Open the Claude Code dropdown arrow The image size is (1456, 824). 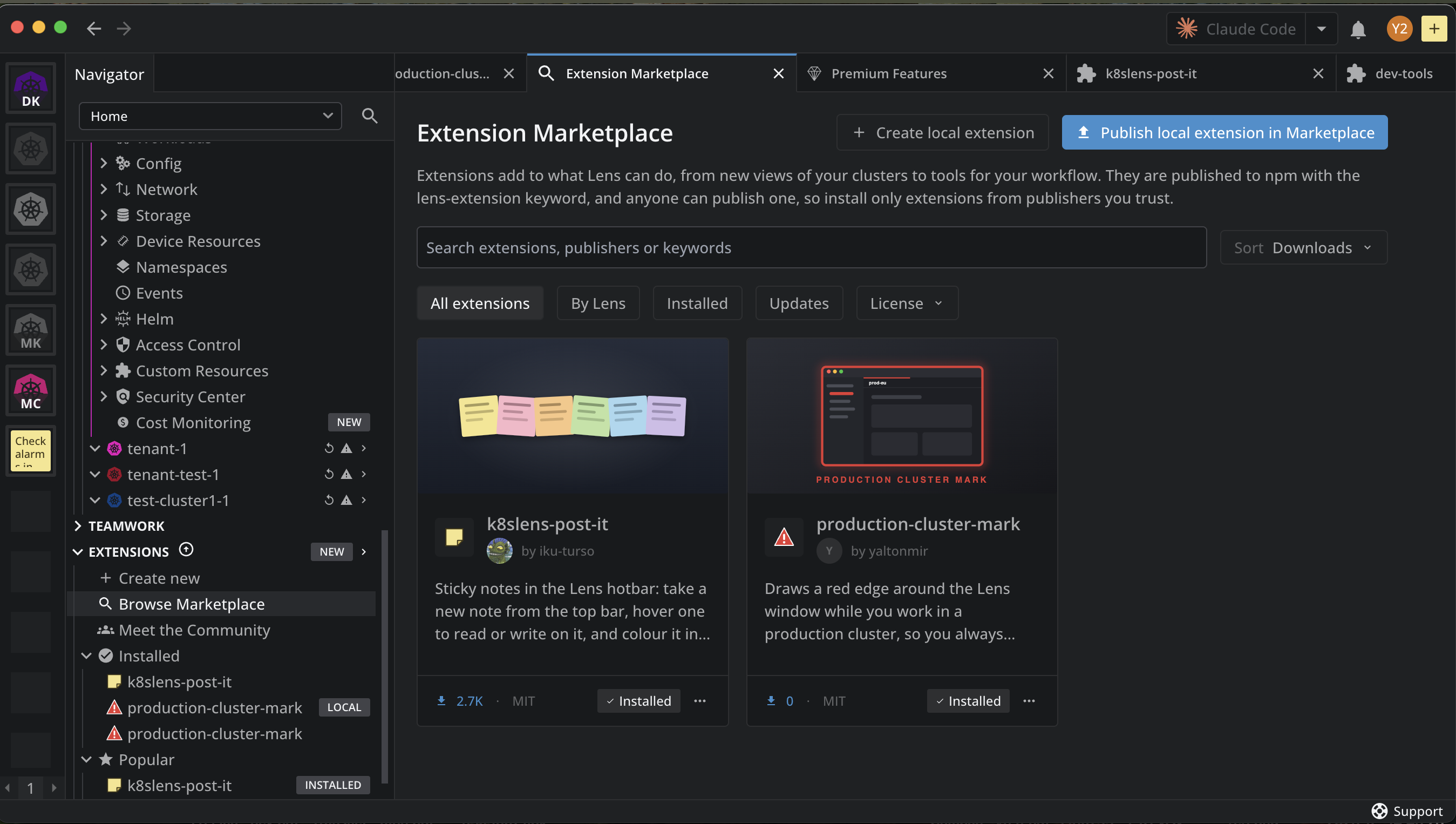click(x=1322, y=29)
